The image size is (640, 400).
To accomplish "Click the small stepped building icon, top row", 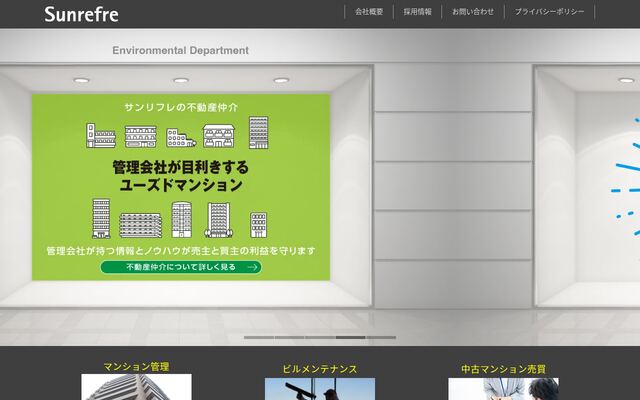I will [181, 138].
